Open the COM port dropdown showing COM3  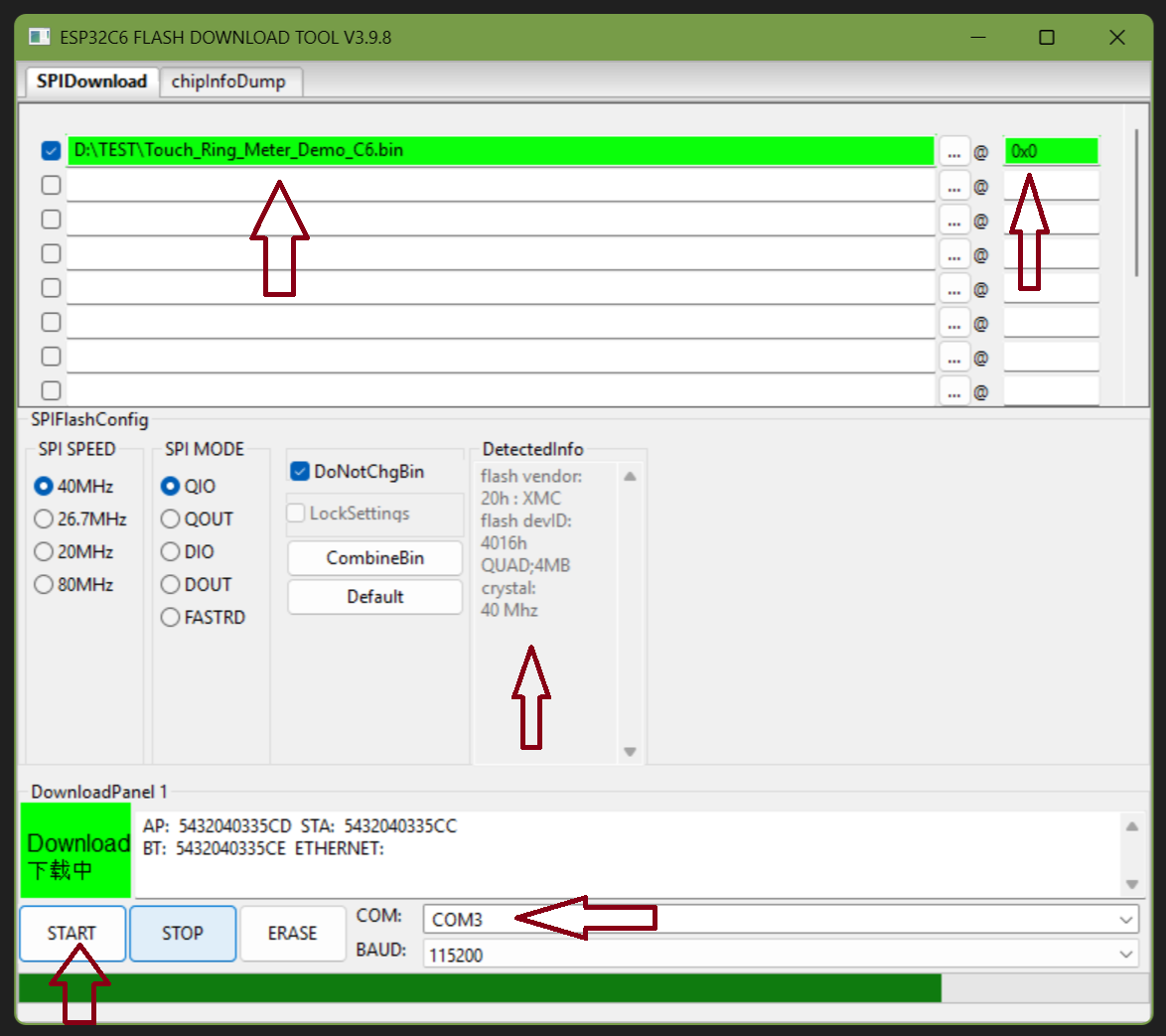[781, 919]
